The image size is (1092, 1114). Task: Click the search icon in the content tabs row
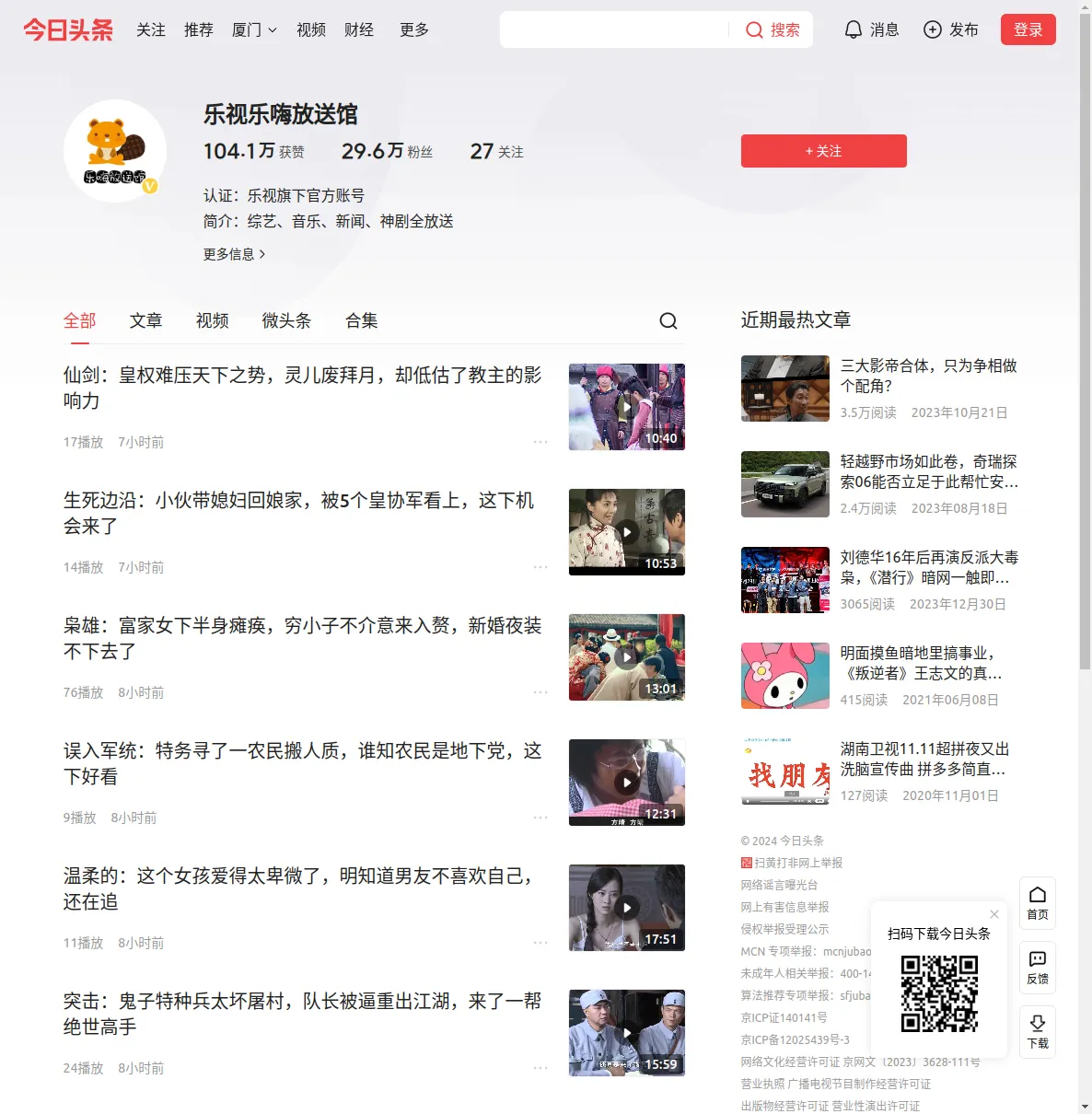(668, 320)
